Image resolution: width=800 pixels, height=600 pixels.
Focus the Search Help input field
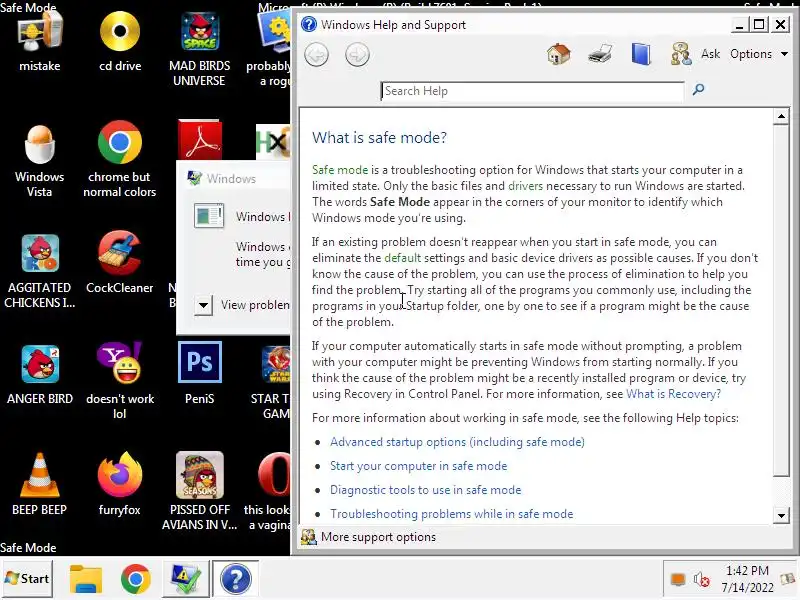coord(532,91)
